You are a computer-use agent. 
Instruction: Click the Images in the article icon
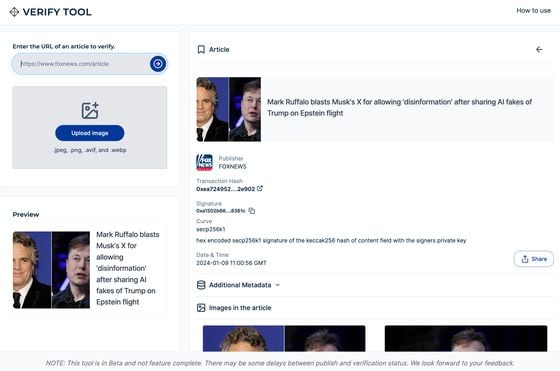[x=201, y=307]
